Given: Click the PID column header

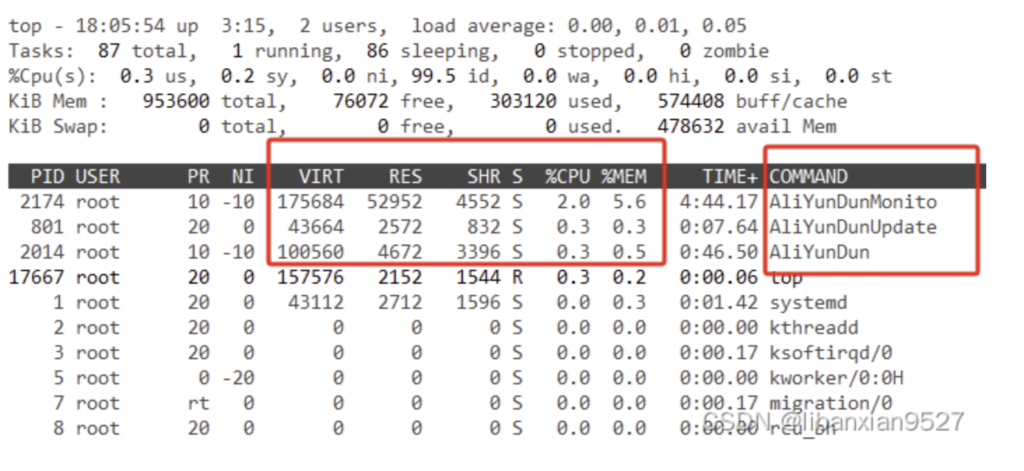Looking at the screenshot, I should point(48,176).
